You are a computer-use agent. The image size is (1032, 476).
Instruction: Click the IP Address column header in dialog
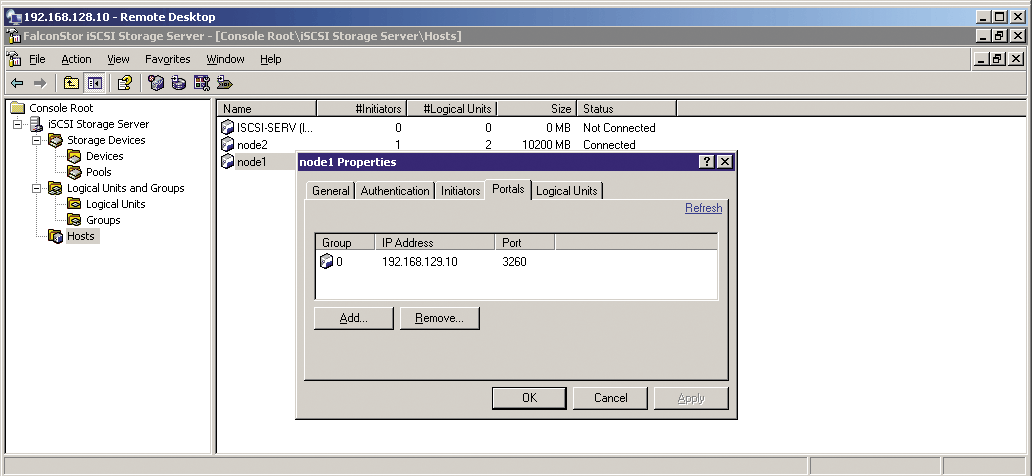[434, 243]
